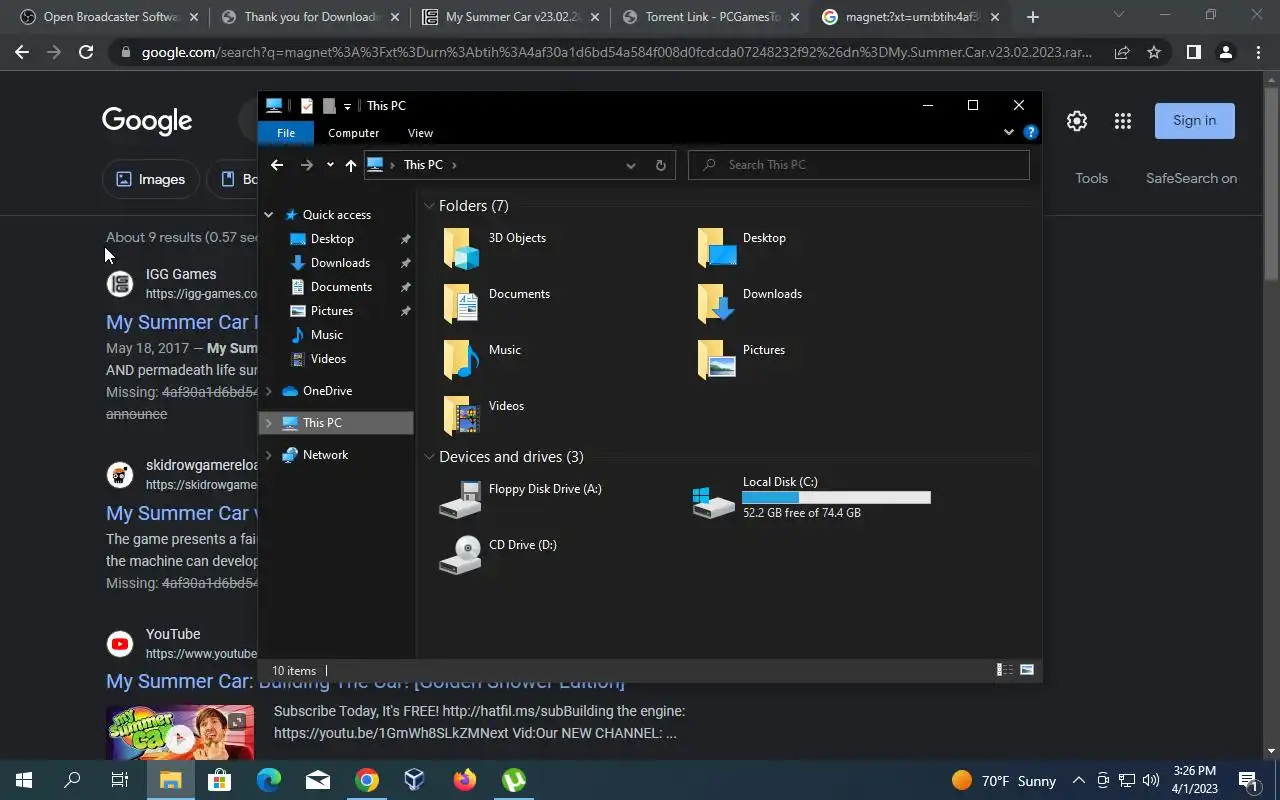Reload the Chrome page
The height and width of the screenshot is (800, 1280).
[86, 52]
